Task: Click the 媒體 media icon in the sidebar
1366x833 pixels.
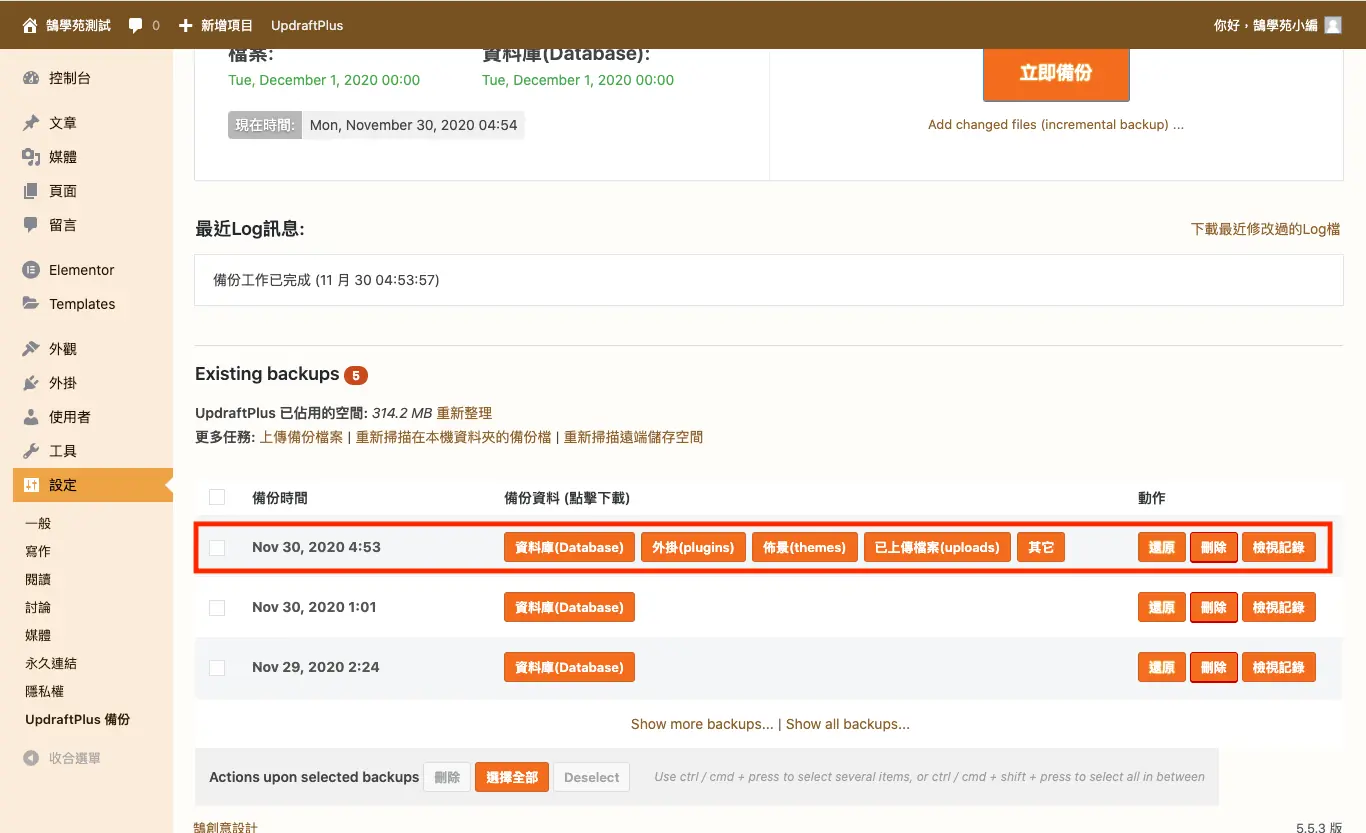Action: coord(31,157)
